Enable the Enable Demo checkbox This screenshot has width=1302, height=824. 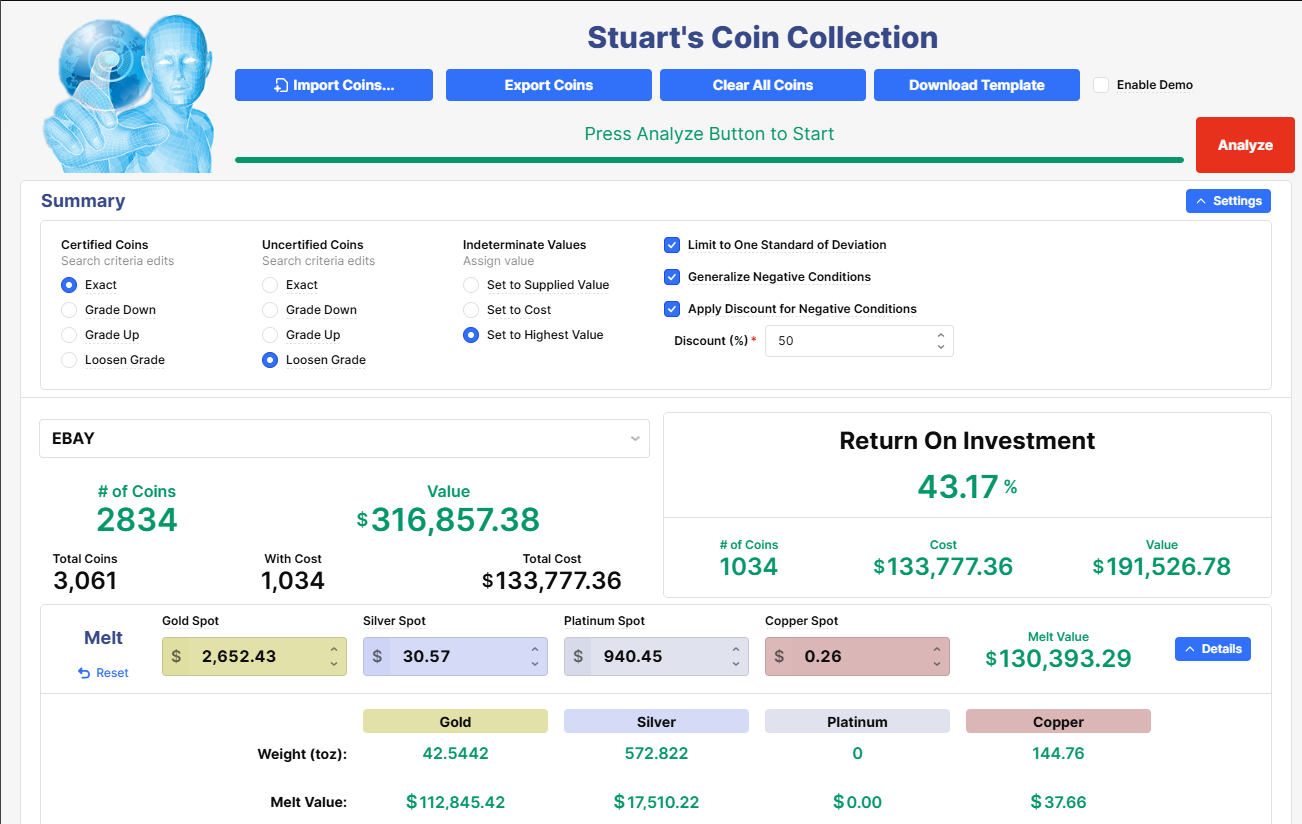[x=1101, y=85]
